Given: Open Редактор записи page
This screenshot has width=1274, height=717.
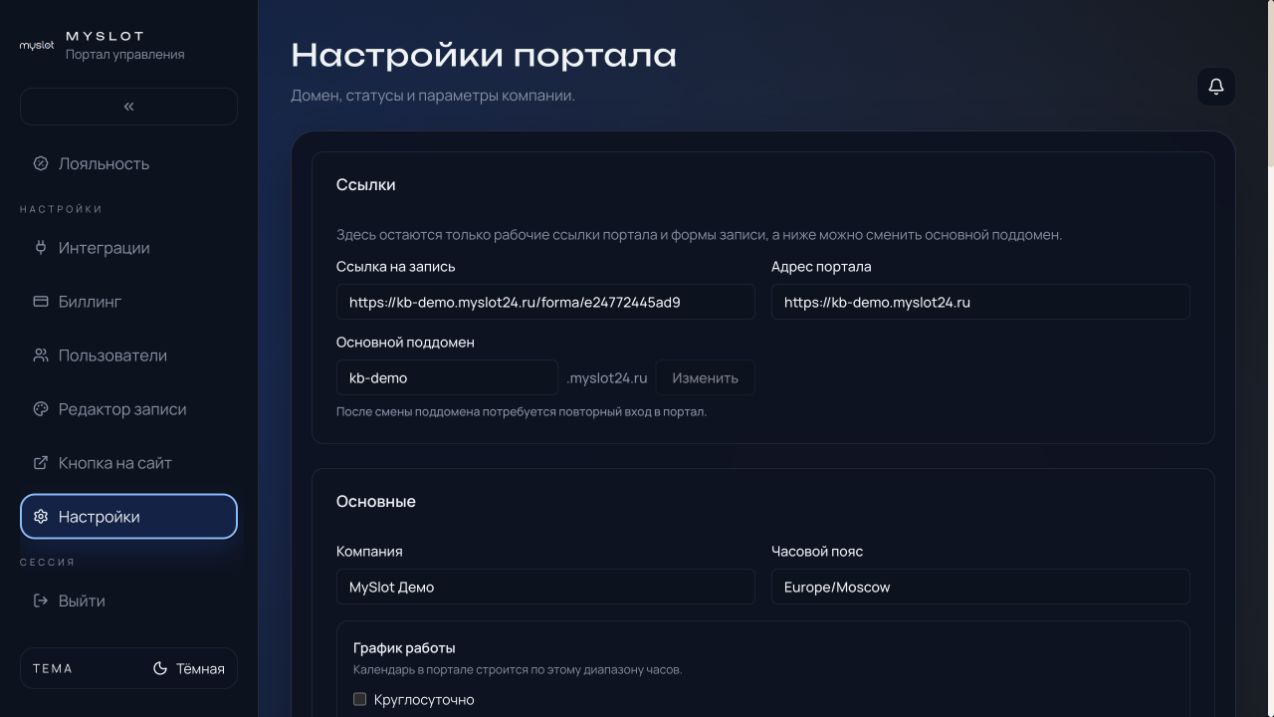Looking at the screenshot, I should click(x=129, y=409).
